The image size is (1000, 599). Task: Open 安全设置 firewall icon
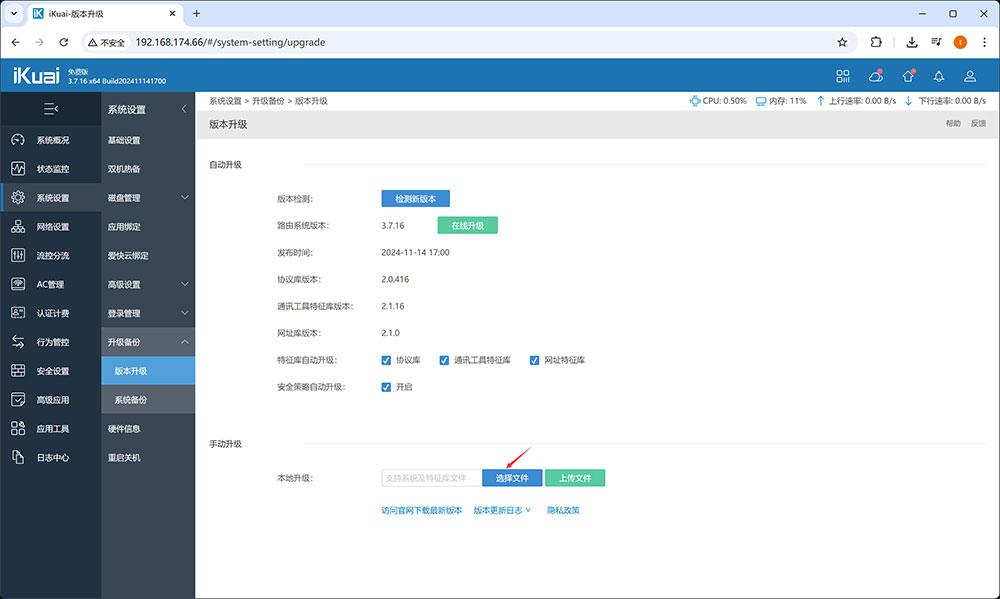pyautogui.click(x=18, y=371)
